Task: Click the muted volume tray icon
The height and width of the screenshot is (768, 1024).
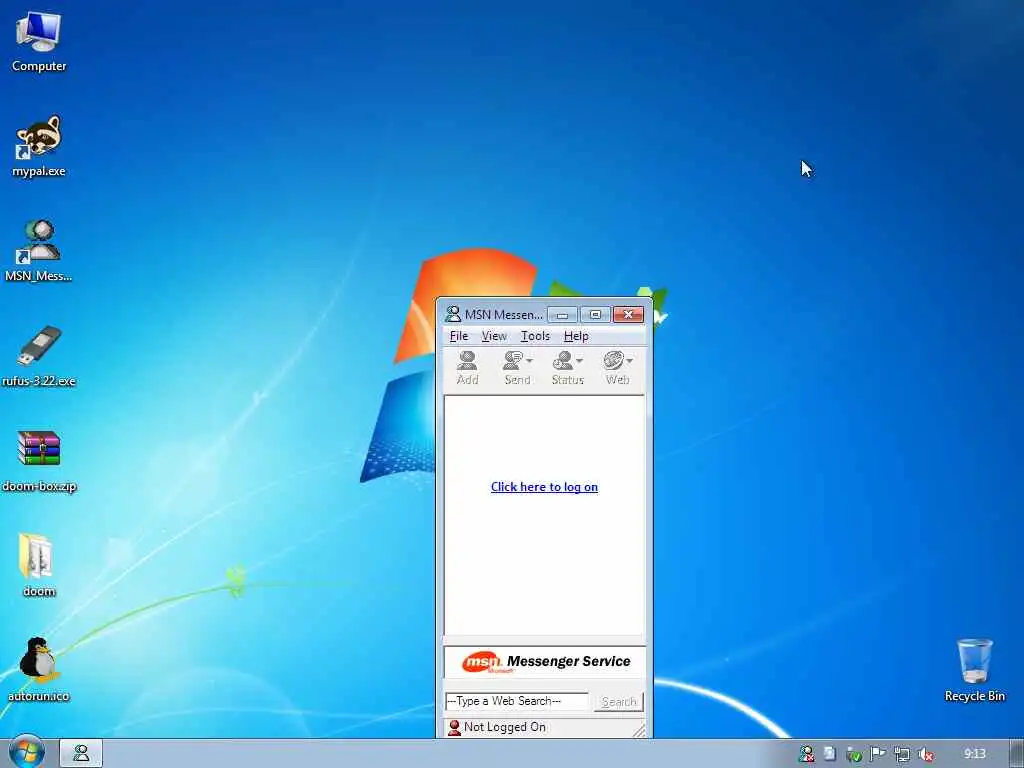Action: pos(925,754)
